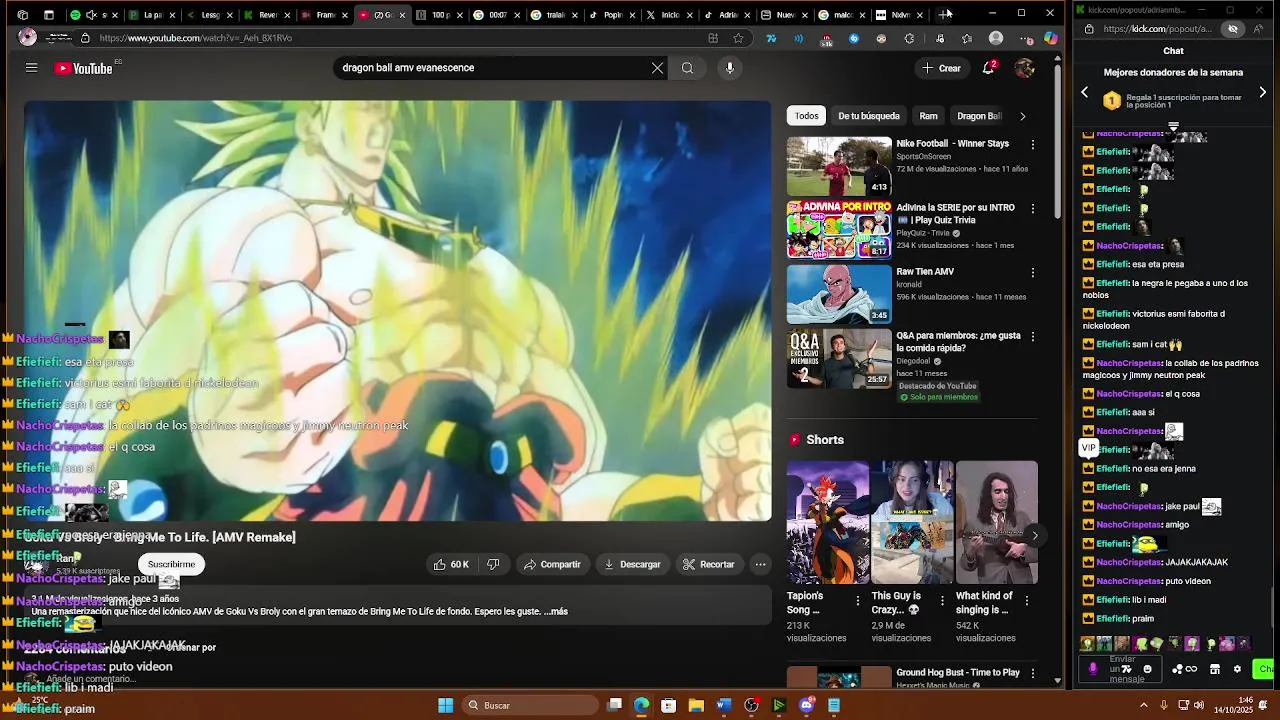Select the Todos filter chip
This screenshot has height=720, width=1280.
click(806, 116)
